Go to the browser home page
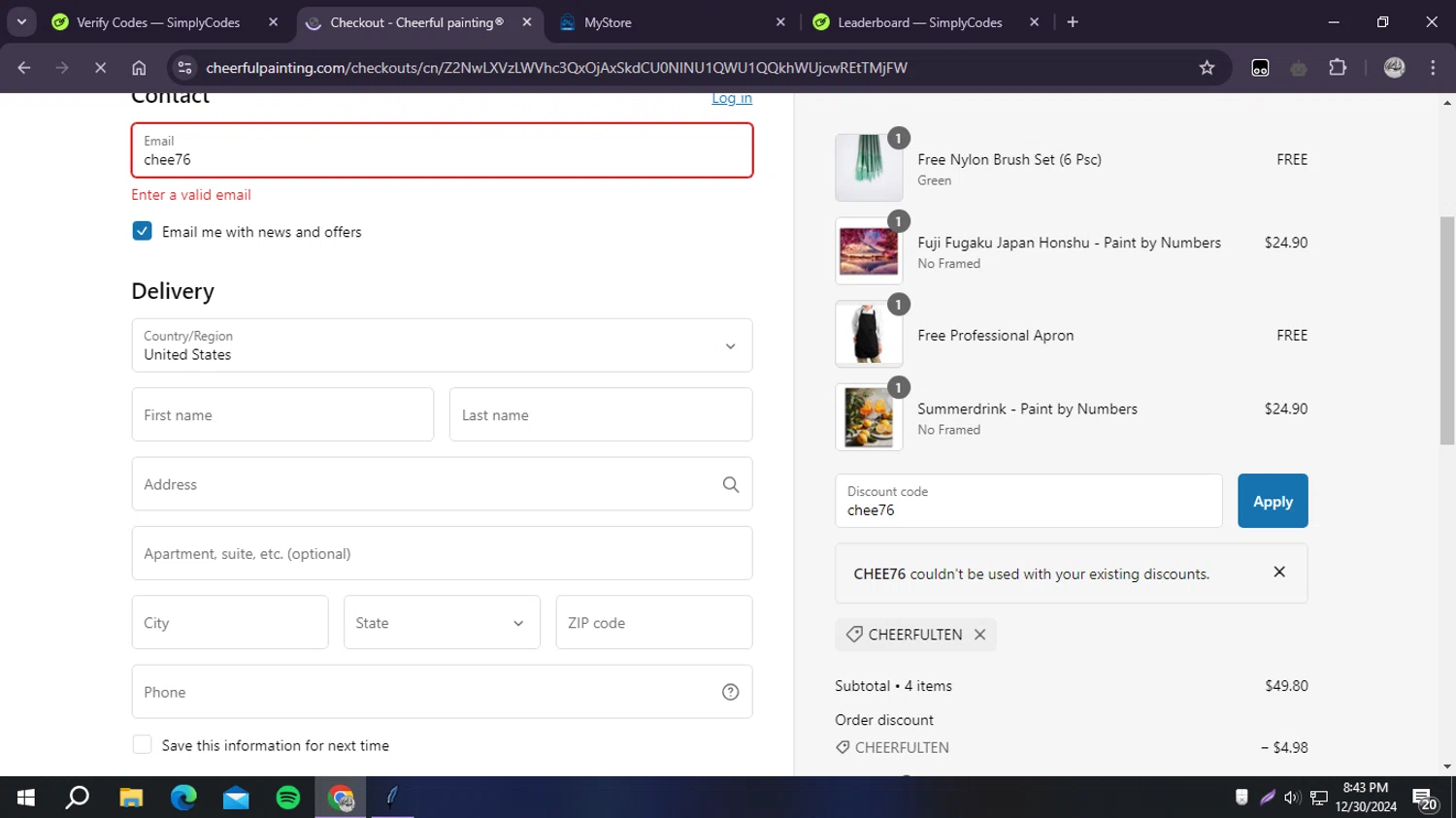 [139, 68]
